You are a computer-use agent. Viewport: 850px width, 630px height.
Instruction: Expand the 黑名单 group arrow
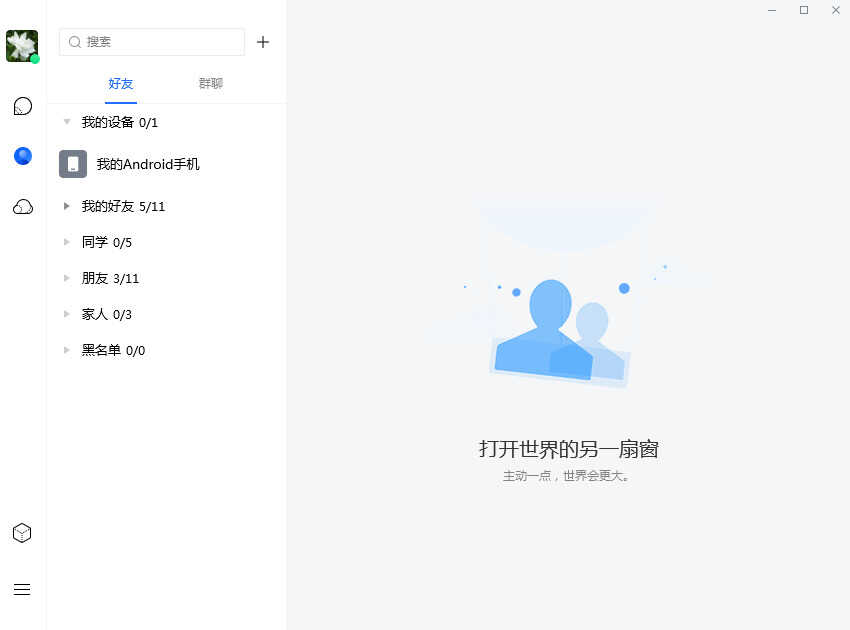point(67,350)
